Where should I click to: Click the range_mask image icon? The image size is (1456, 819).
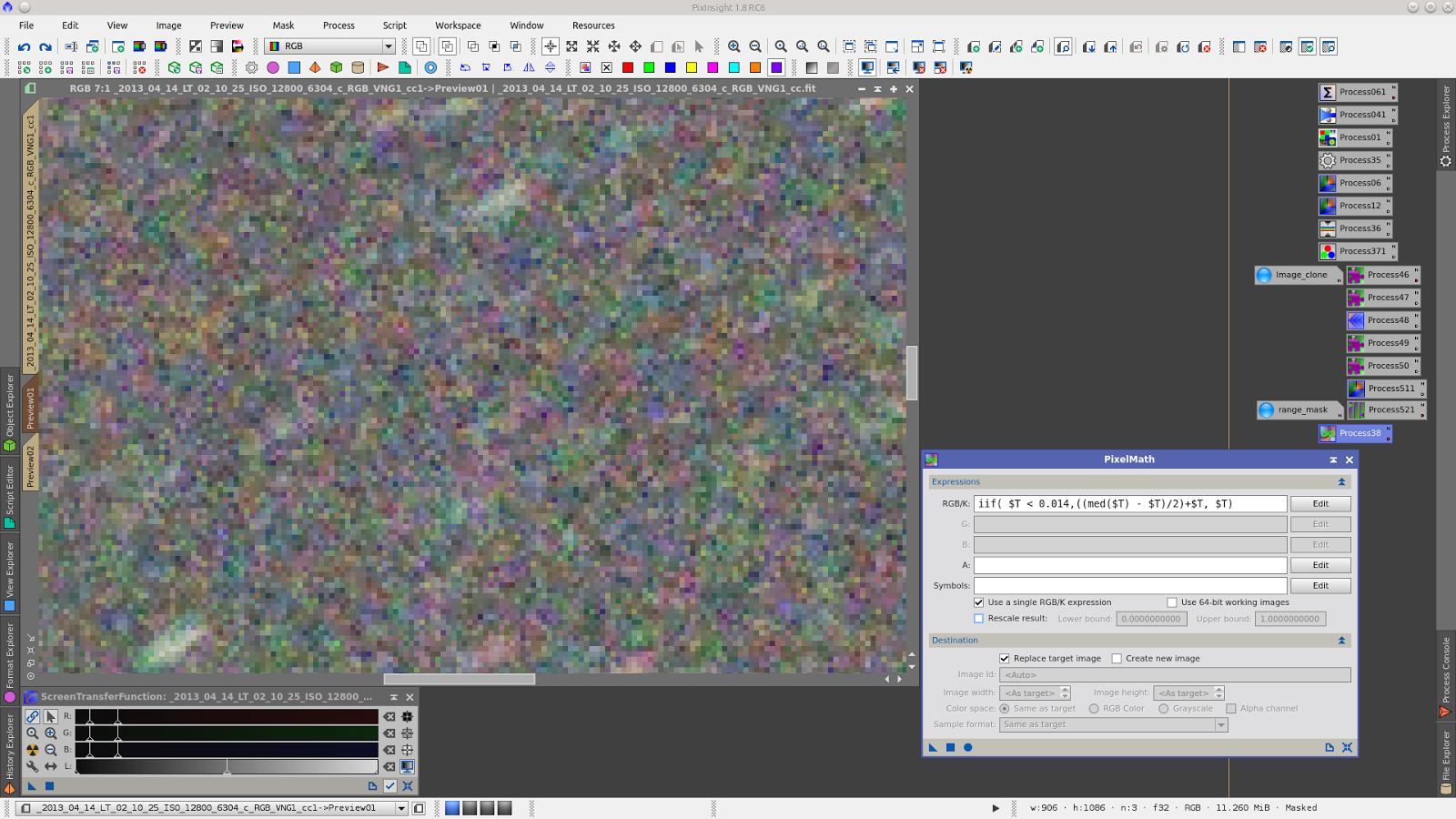pos(1299,410)
